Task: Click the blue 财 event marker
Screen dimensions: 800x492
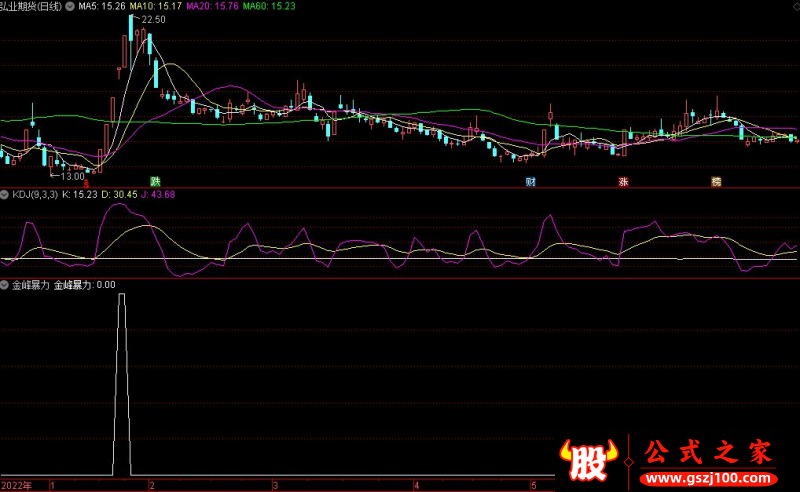Action: [x=531, y=181]
